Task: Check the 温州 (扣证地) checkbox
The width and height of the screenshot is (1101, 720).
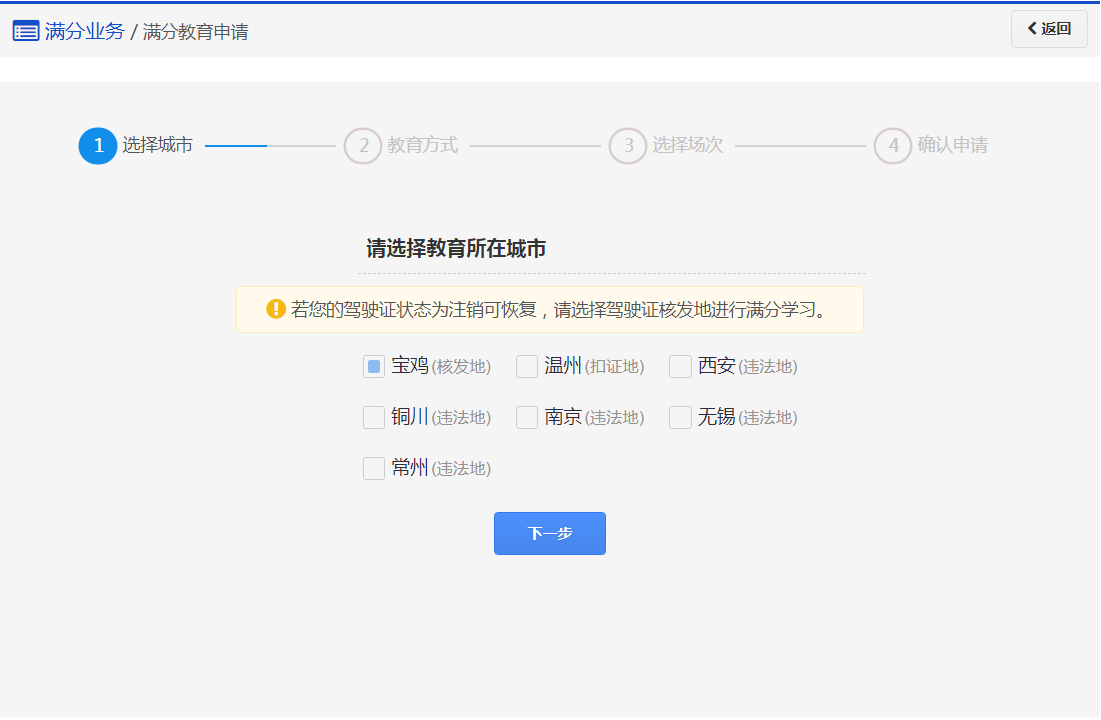Action: coord(527,367)
